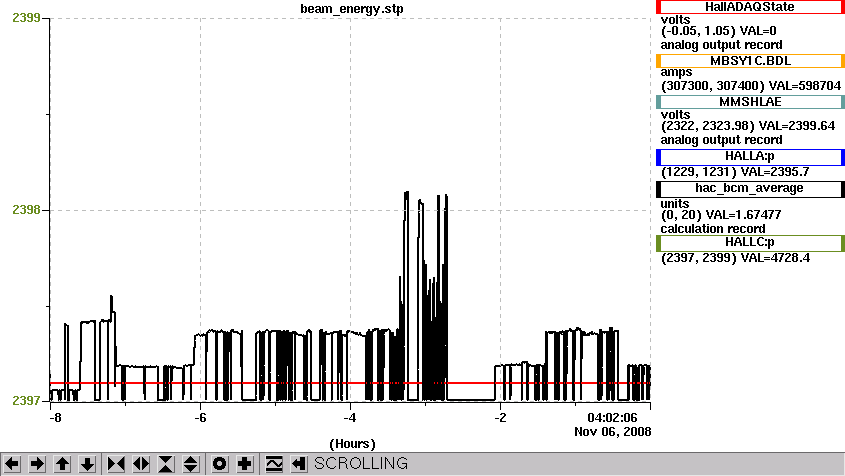This screenshot has width=845, height=476.
Task: Click the beam_energy.stp graph title
Action: click(352, 9)
